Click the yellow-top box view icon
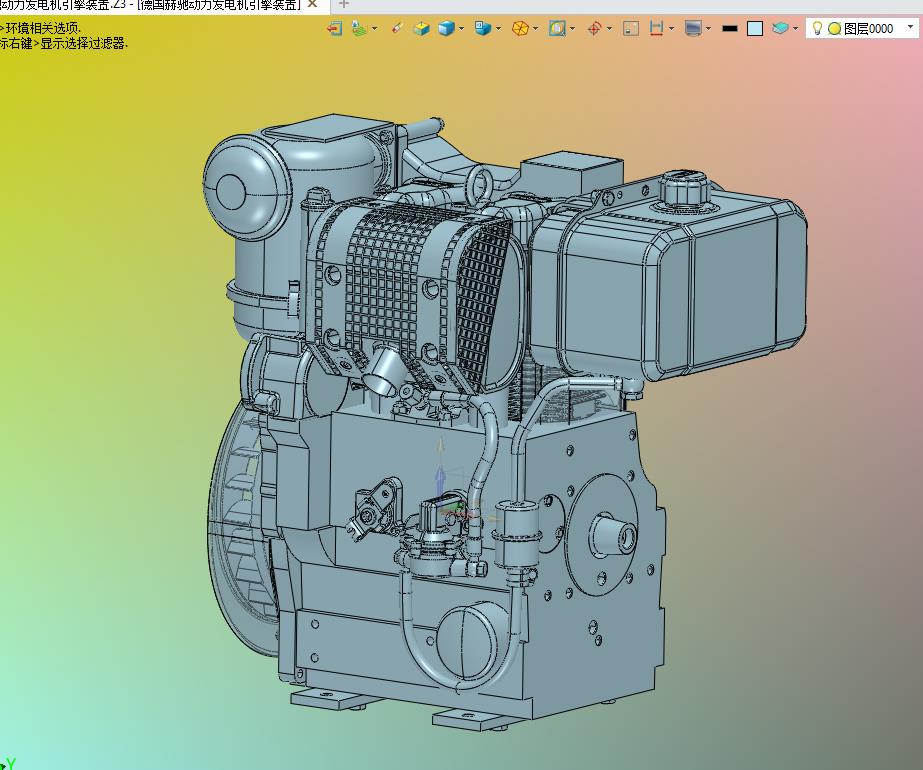The width and height of the screenshot is (923, 770). (x=421, y=29)
